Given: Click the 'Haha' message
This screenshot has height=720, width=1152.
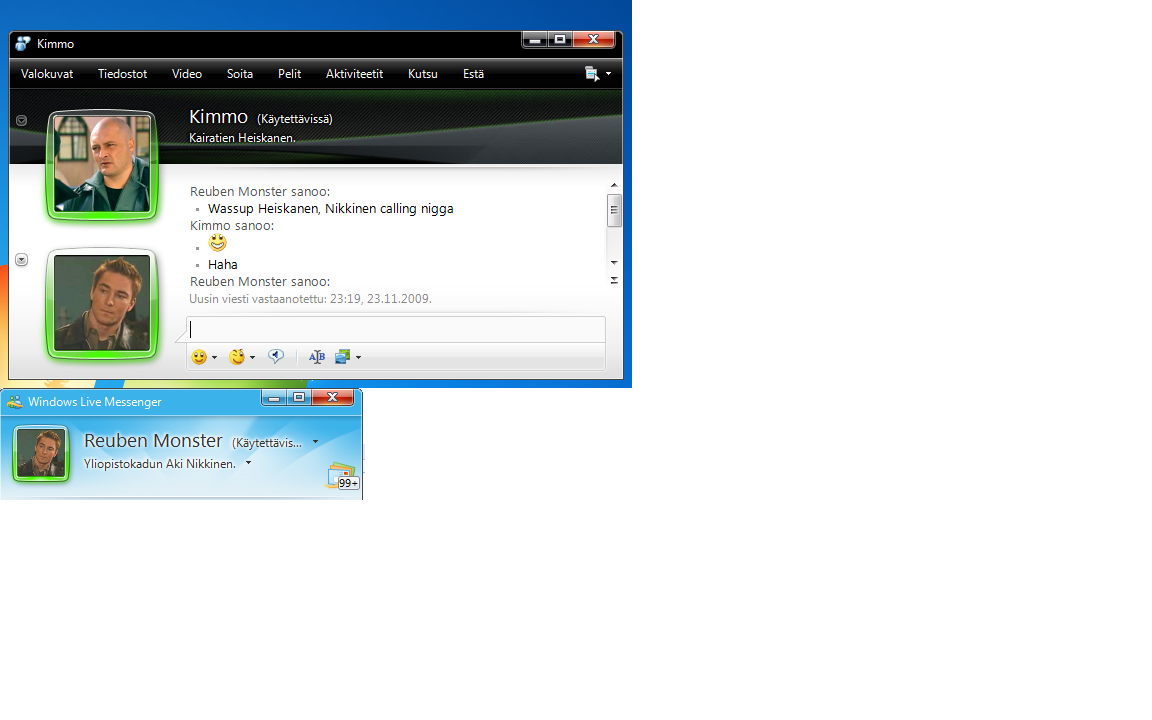Looking at the screenshot, I should [x=223, y=264].
